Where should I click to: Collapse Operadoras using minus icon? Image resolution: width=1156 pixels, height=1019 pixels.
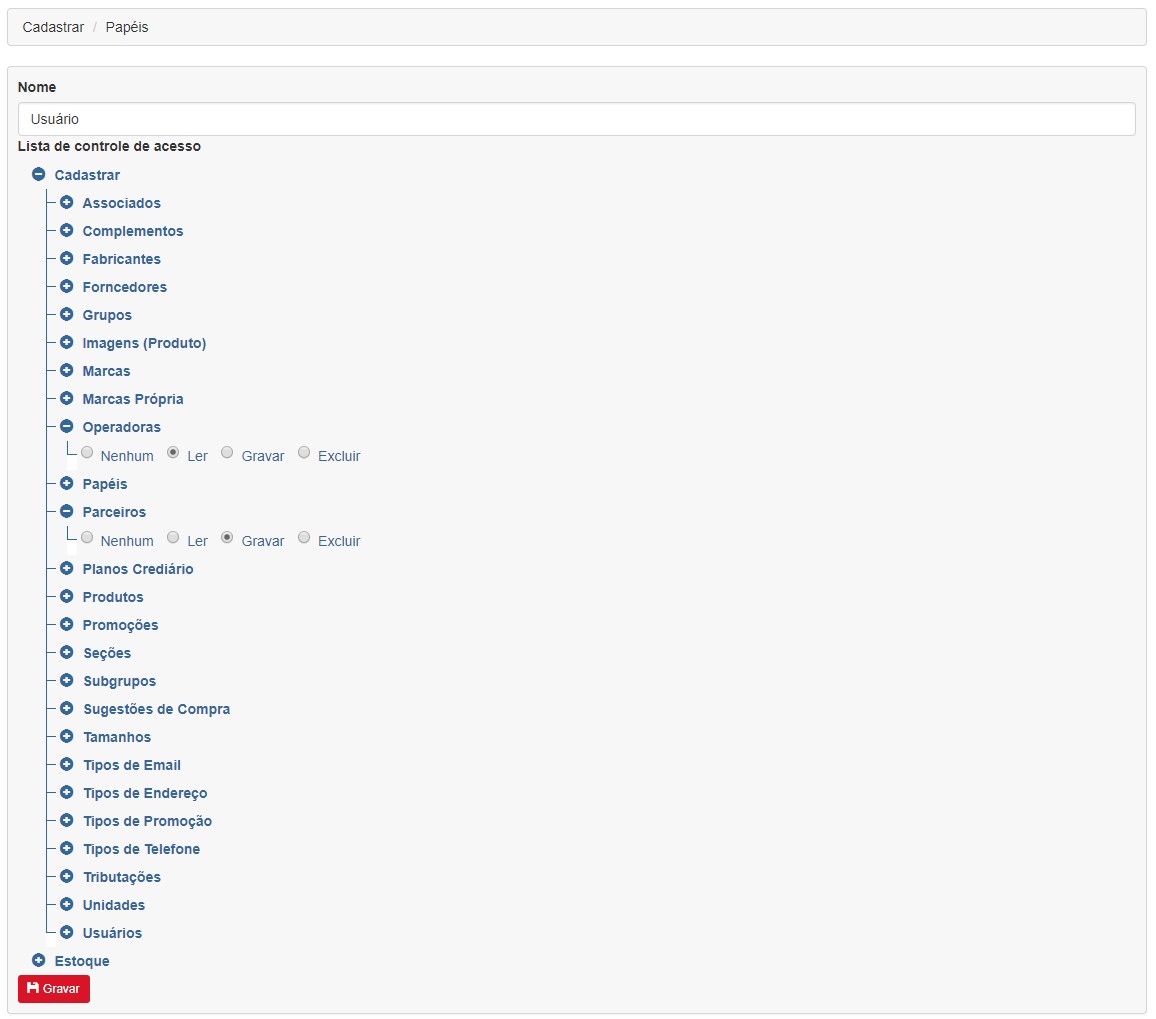[66, 427]
